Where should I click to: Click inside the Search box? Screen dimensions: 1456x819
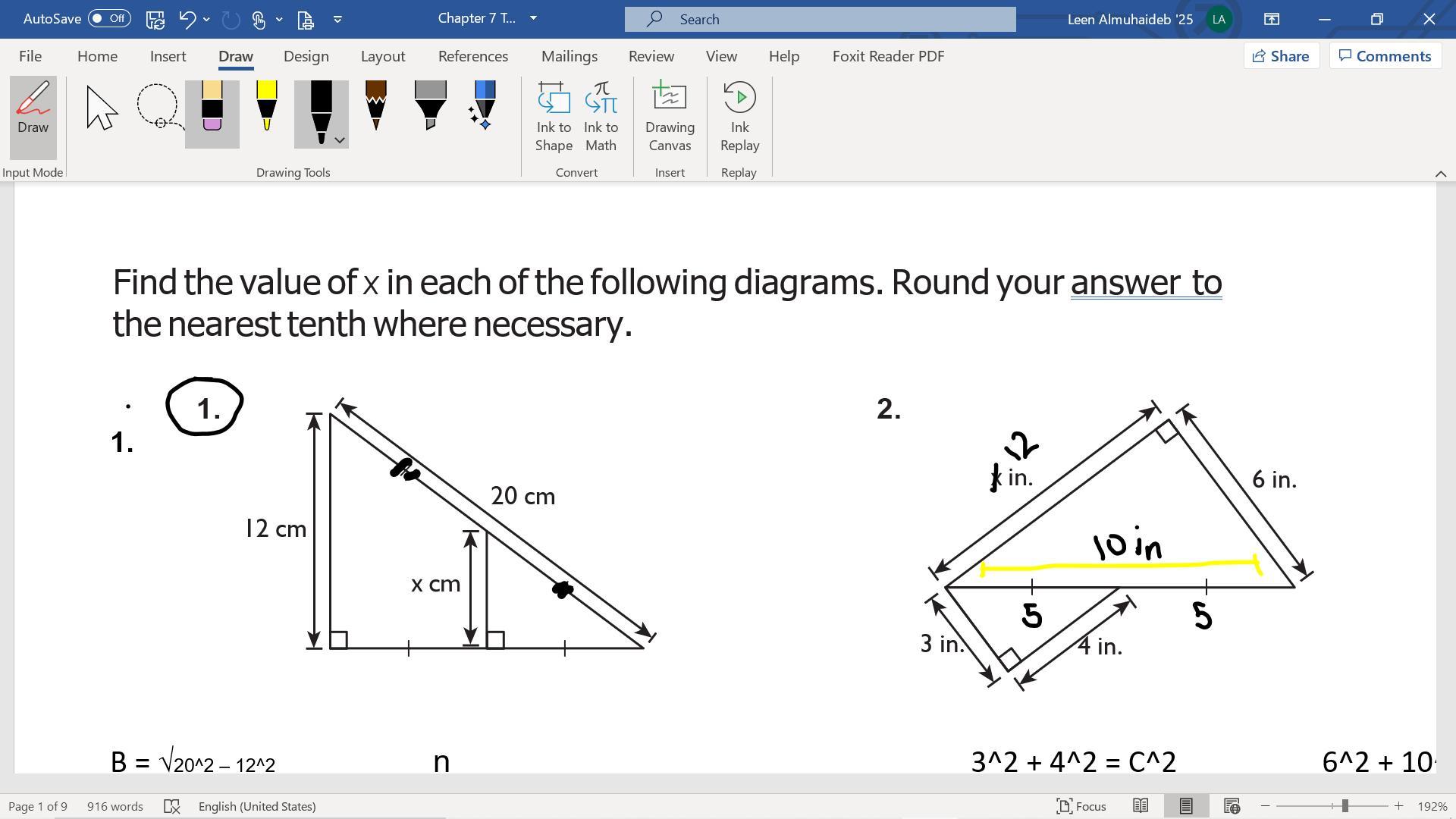pyautogui.click(x=819, y=19)
